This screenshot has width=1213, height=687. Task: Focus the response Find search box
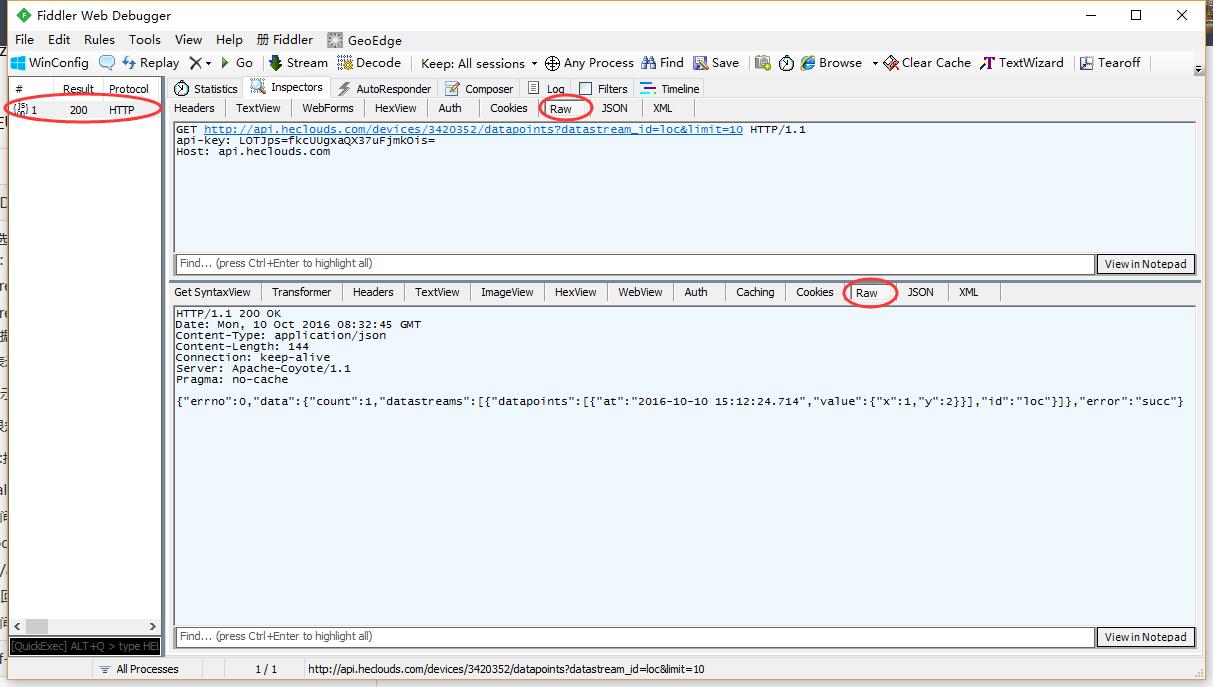pyautogui.click(x=635, y=637)
